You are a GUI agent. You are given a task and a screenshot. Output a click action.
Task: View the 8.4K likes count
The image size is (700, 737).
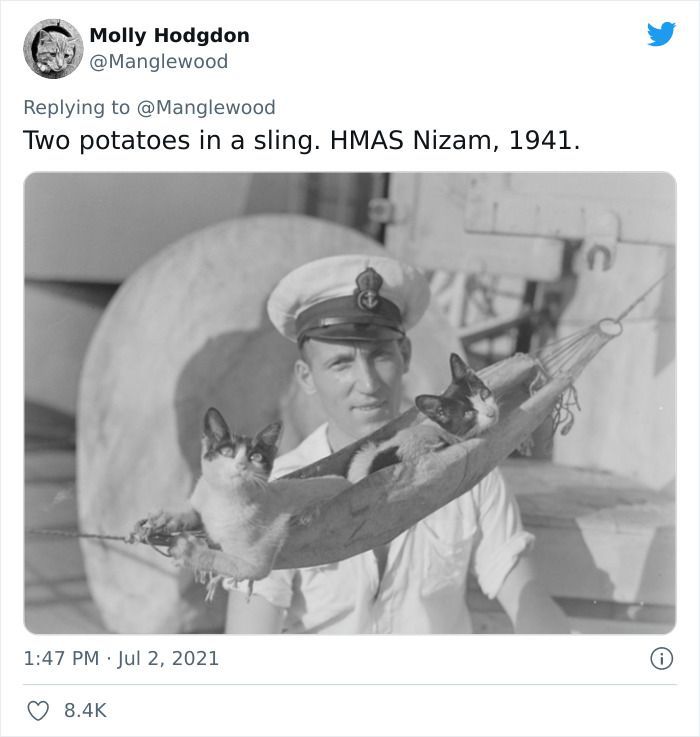[x=85, y=711]
